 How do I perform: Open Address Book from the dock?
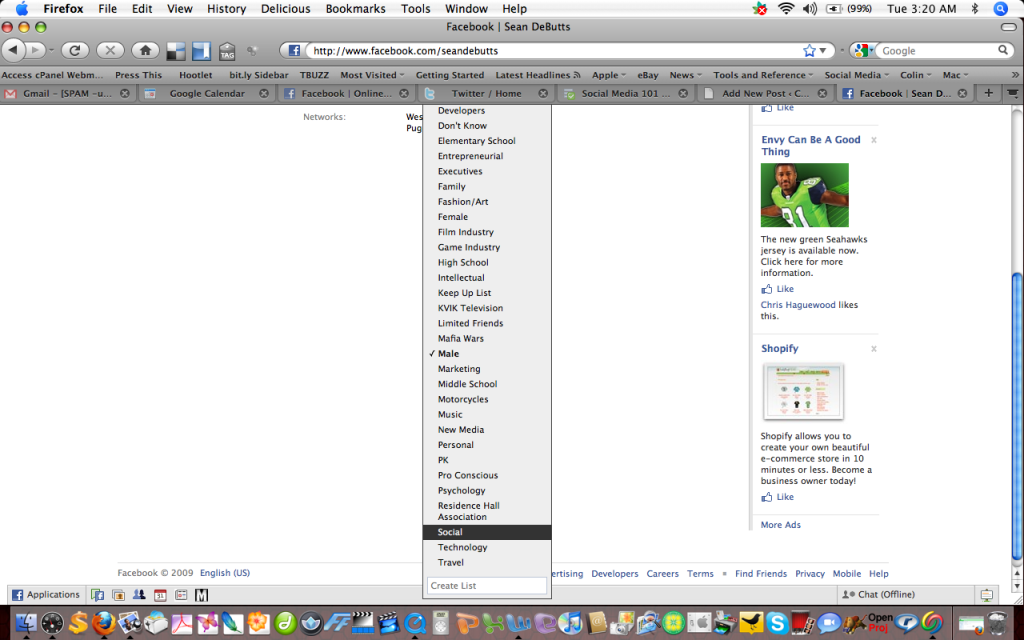tap(597, 623)
